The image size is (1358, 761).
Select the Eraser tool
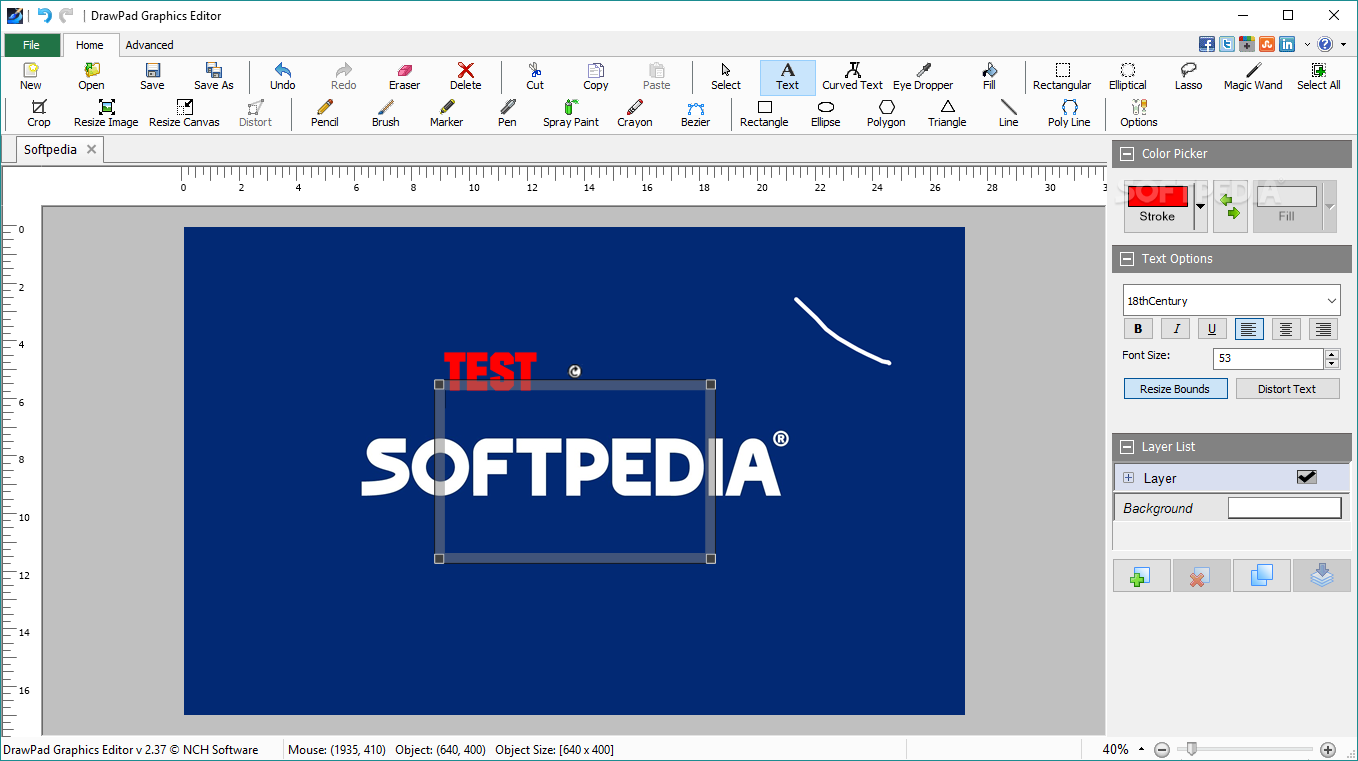(403, 76)
